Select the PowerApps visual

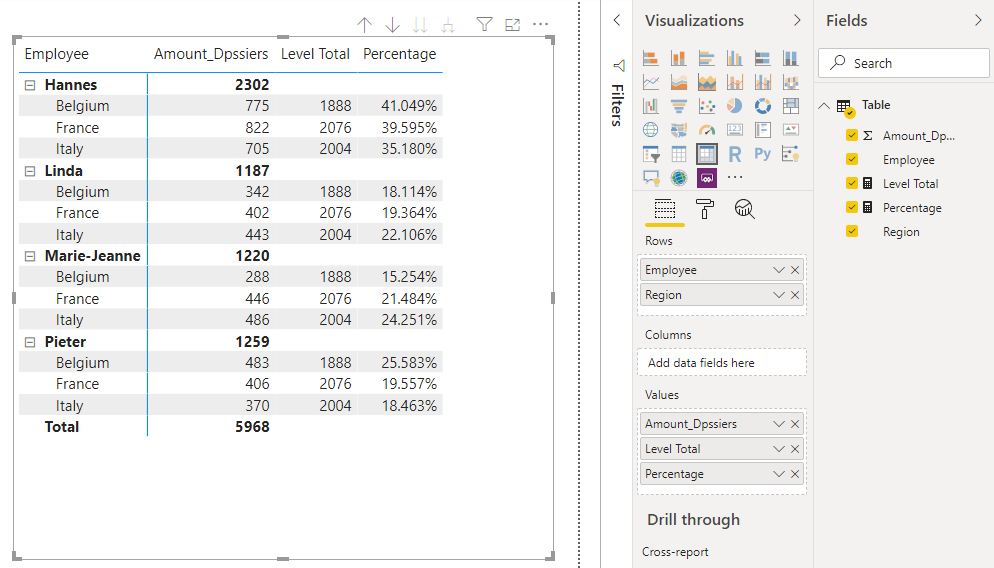707,178
